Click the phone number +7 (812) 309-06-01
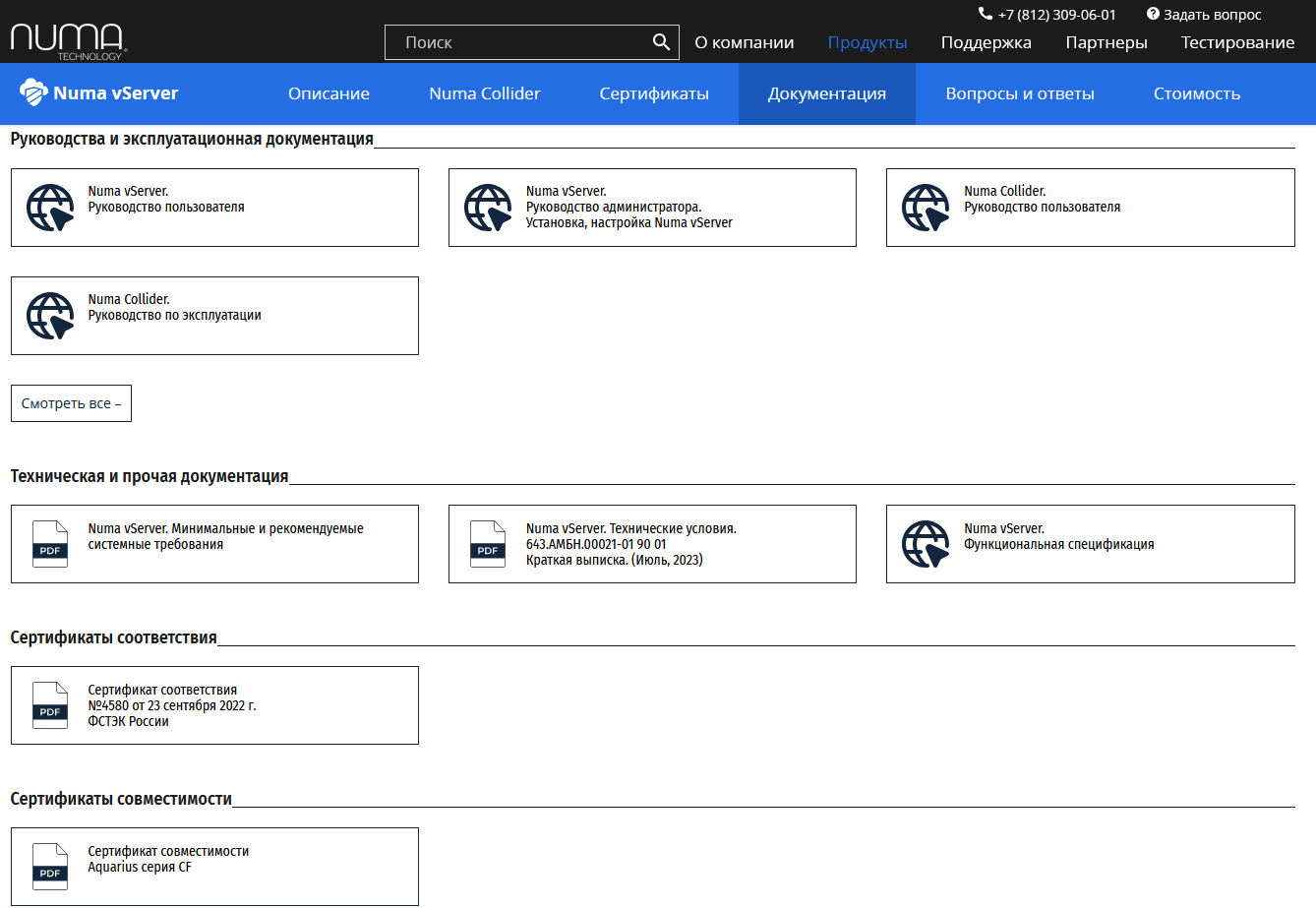Screen dimensions: 1316x908 pos(1056,15)
